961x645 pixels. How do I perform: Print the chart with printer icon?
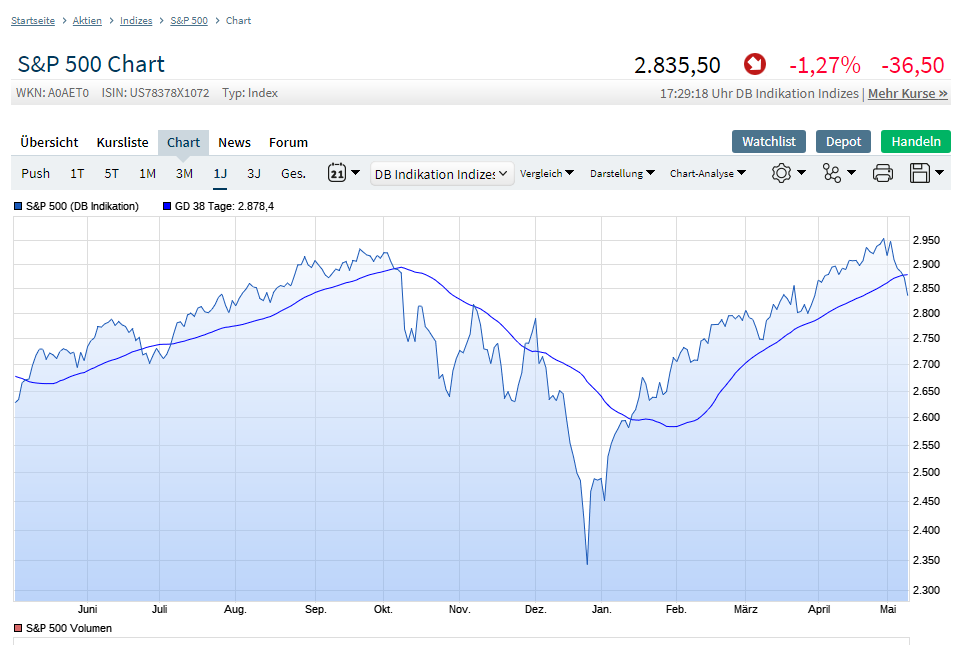tap(883, 173)
